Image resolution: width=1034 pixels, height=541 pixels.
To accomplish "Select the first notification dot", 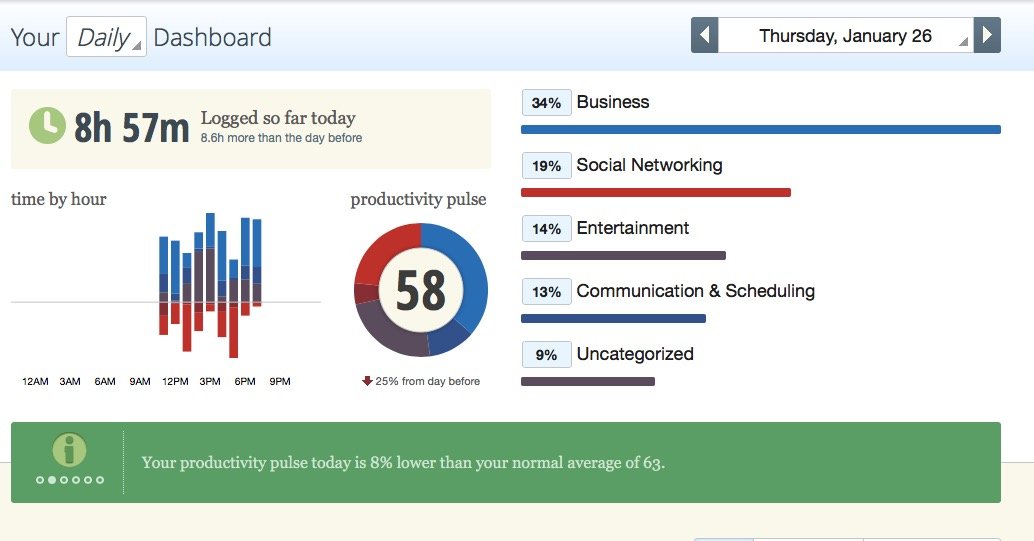I will tap(40, 480).
